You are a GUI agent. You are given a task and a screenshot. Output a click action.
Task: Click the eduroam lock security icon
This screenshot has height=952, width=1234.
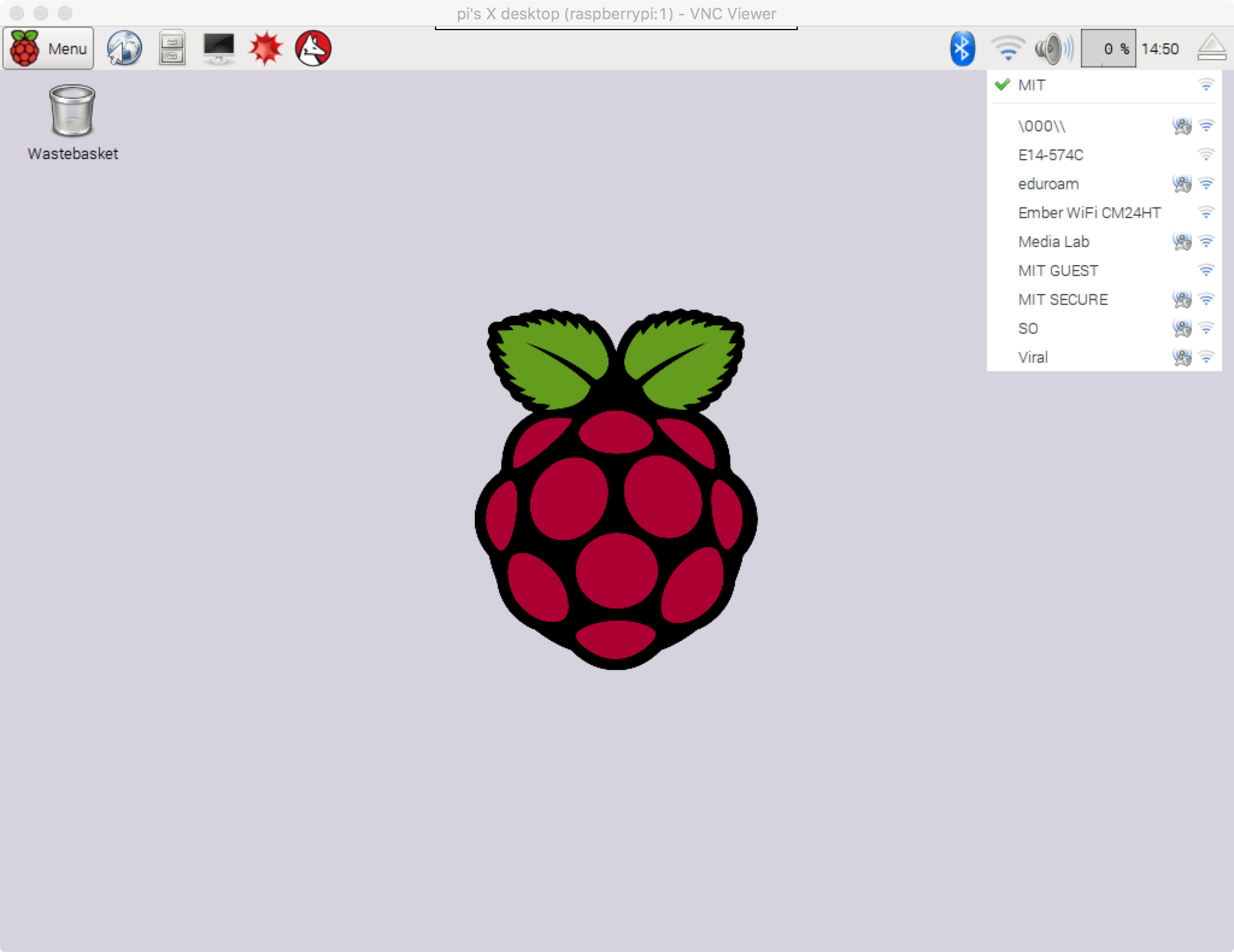1182,184
